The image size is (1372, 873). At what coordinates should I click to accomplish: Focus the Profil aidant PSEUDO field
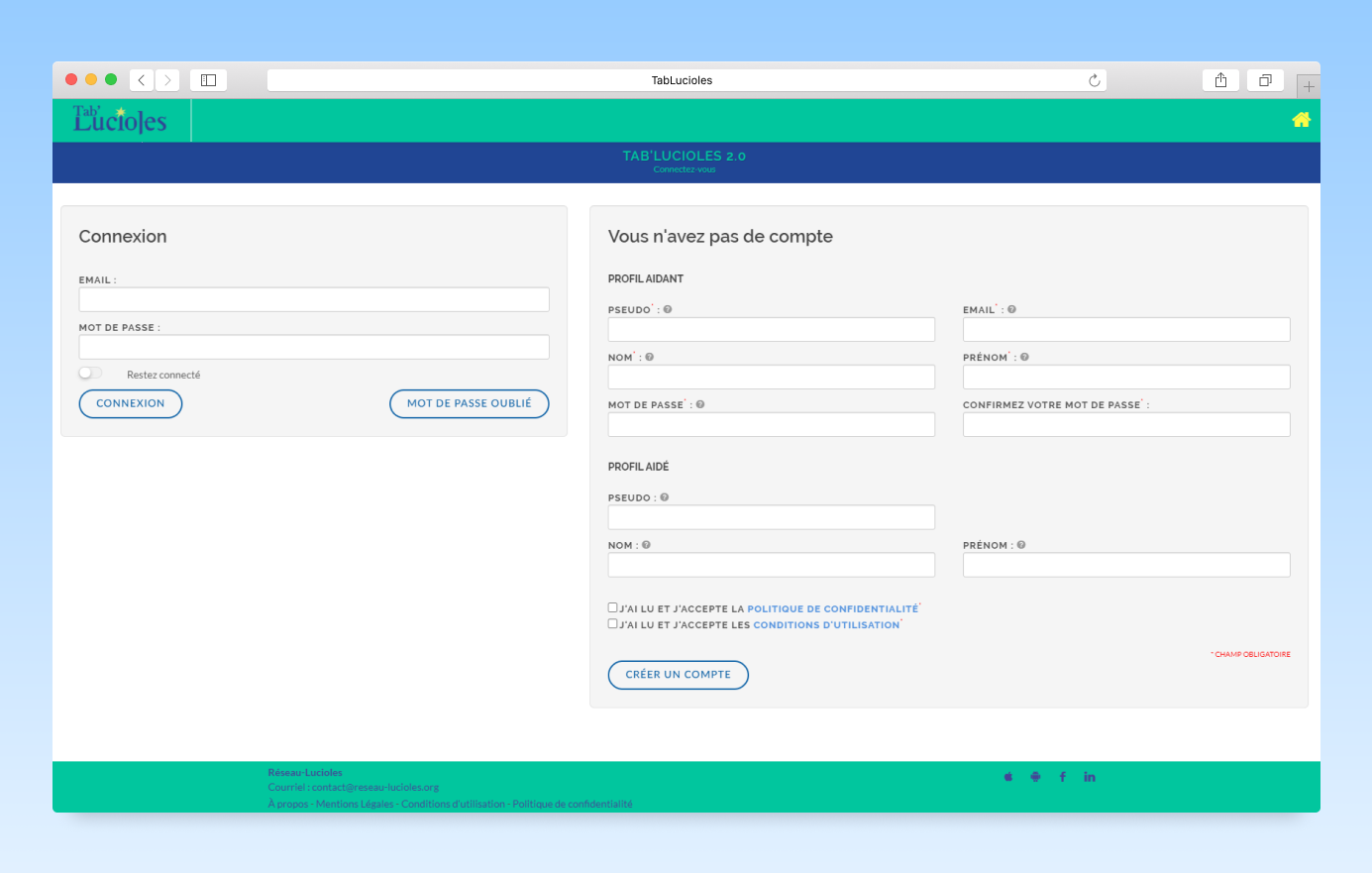pyautogui.click(x=772, y=329)
